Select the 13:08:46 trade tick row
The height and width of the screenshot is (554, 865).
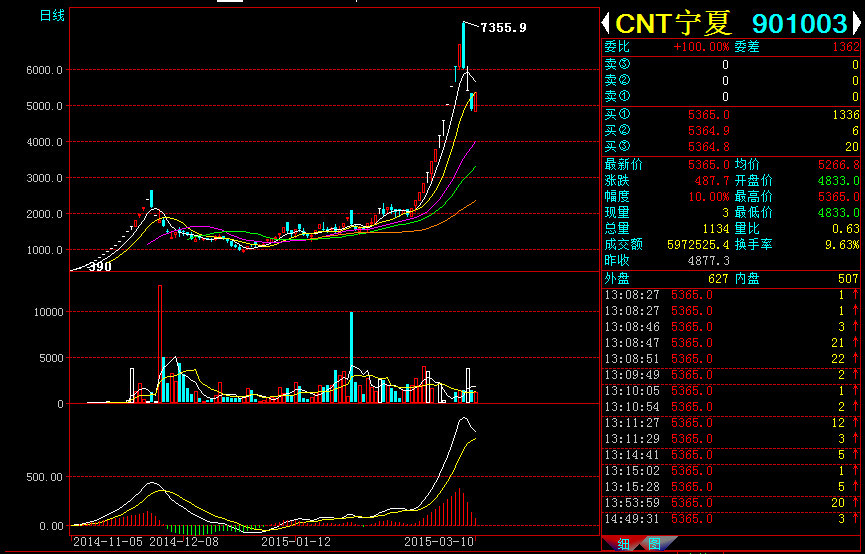(x=731, y=327)
